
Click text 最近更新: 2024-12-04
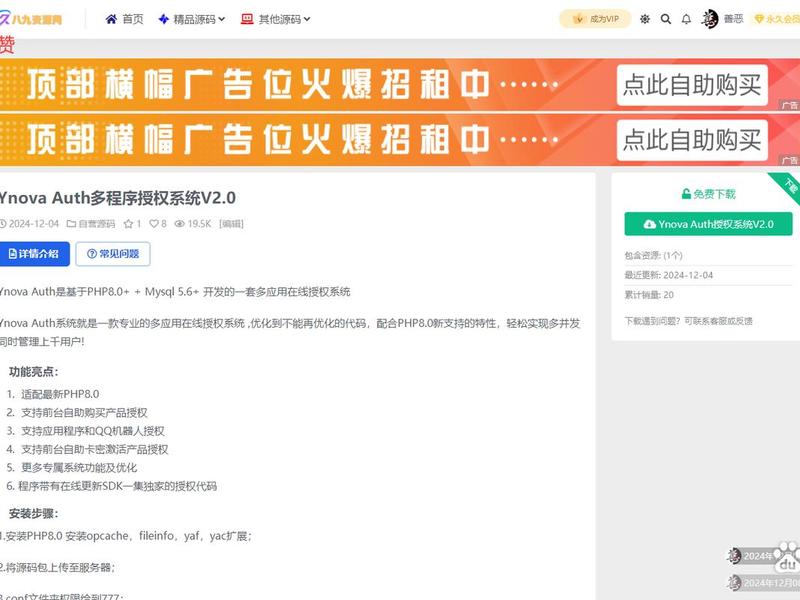click(669, 275)
